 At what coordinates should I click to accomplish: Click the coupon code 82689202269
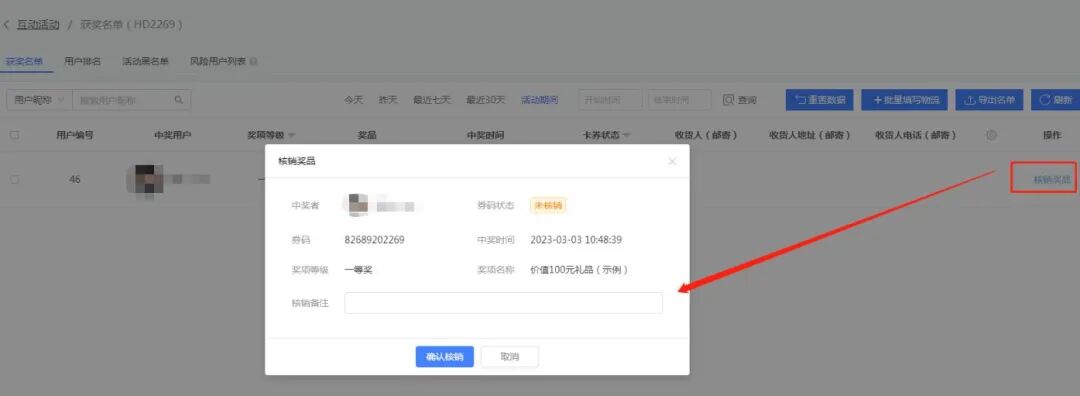point(374,240)
